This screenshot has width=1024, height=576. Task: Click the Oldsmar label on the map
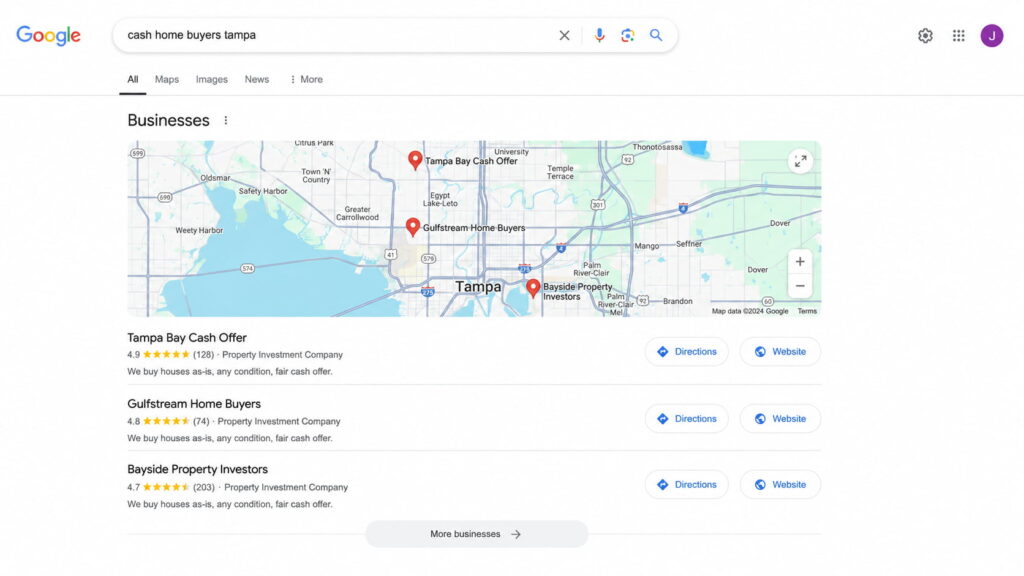(x=215, y=178)
